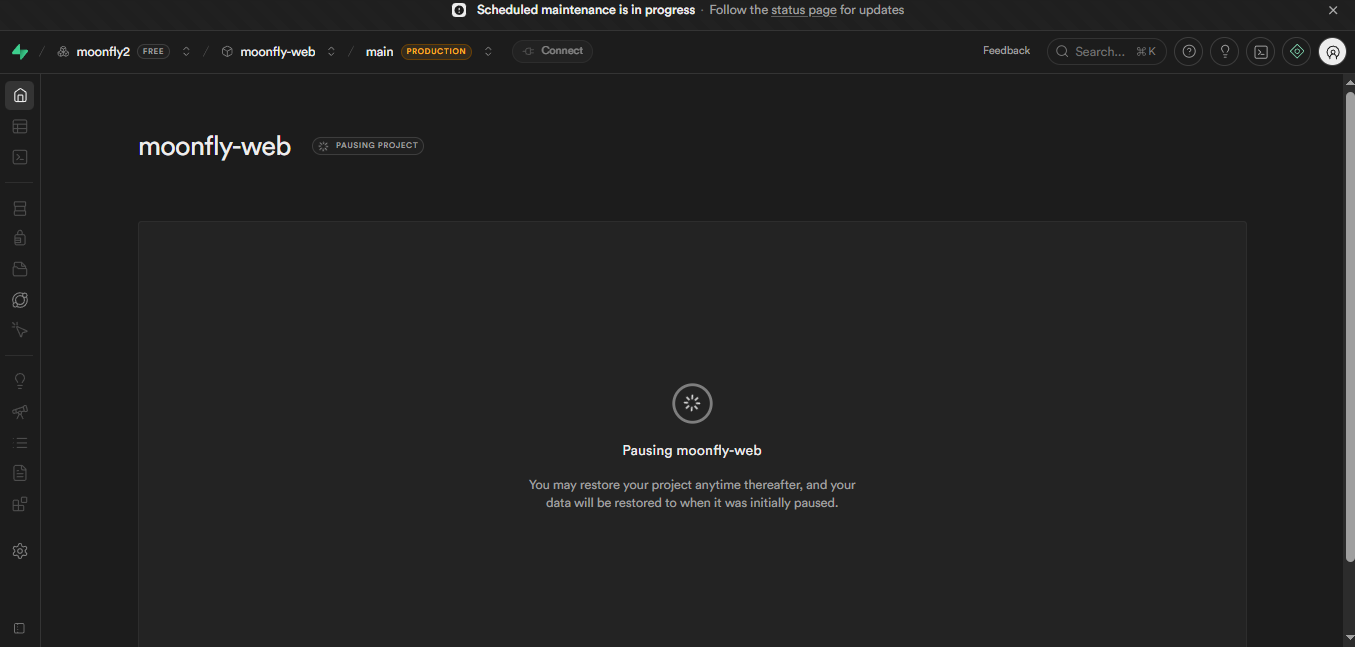Open the Integrations blocks sidebar icon

(20, 504)
